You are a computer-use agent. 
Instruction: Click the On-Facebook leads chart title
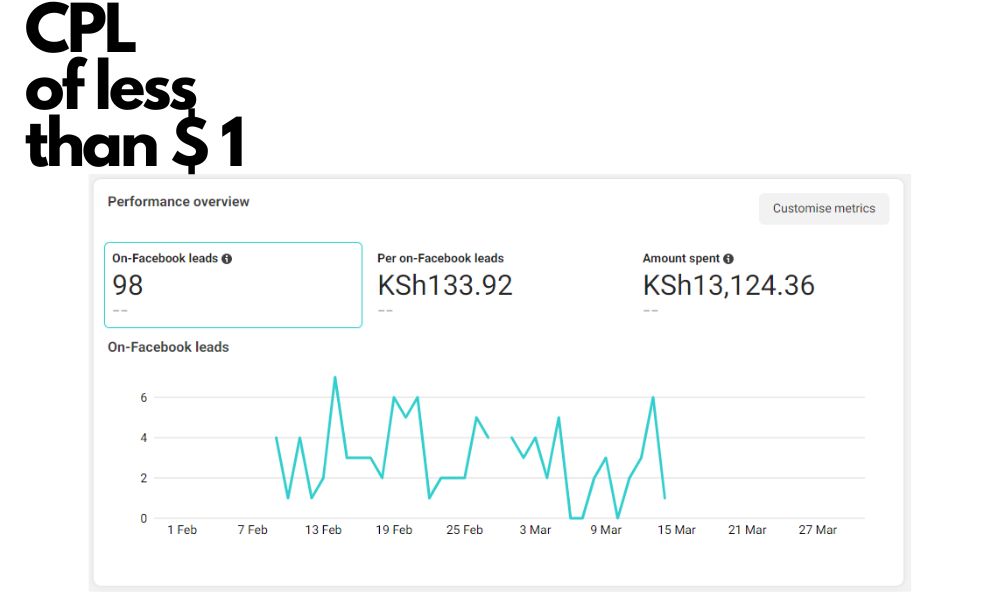[168, 348]
